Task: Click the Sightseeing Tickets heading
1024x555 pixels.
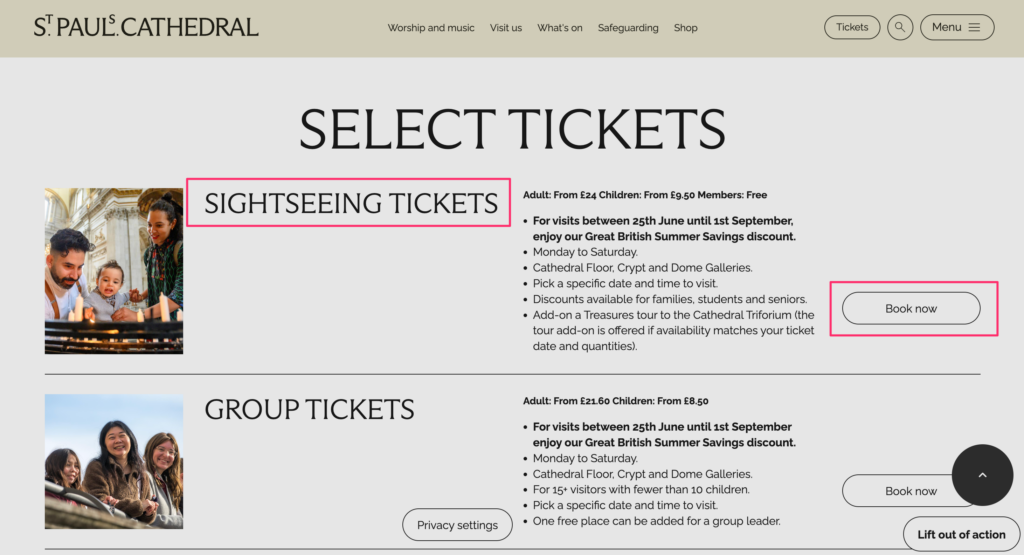Action: tap(351, 203)
